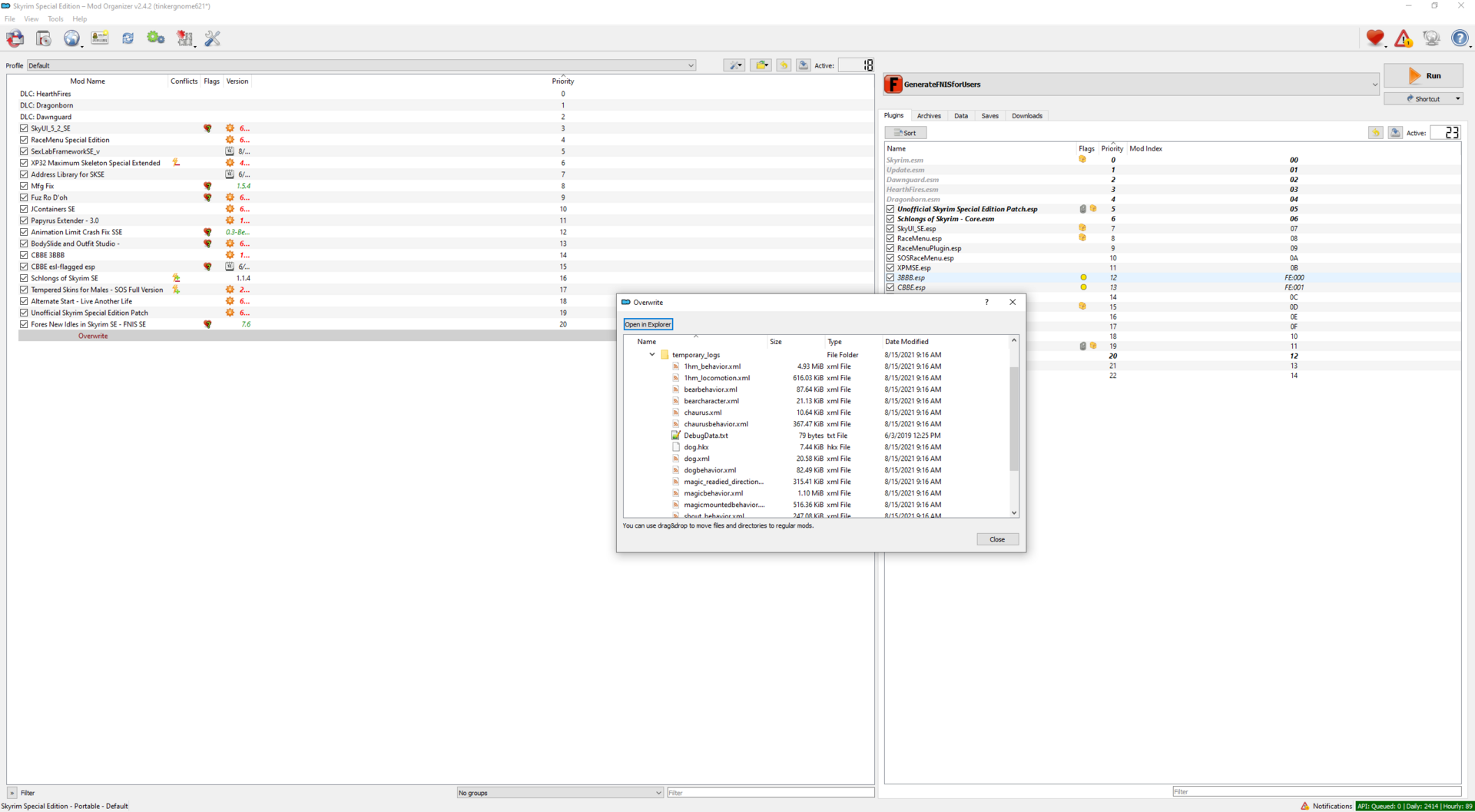The width and height of the screenshot is (1475, 812).
Task: Click the Filter input field below the mod list
Action: [770, 793]
